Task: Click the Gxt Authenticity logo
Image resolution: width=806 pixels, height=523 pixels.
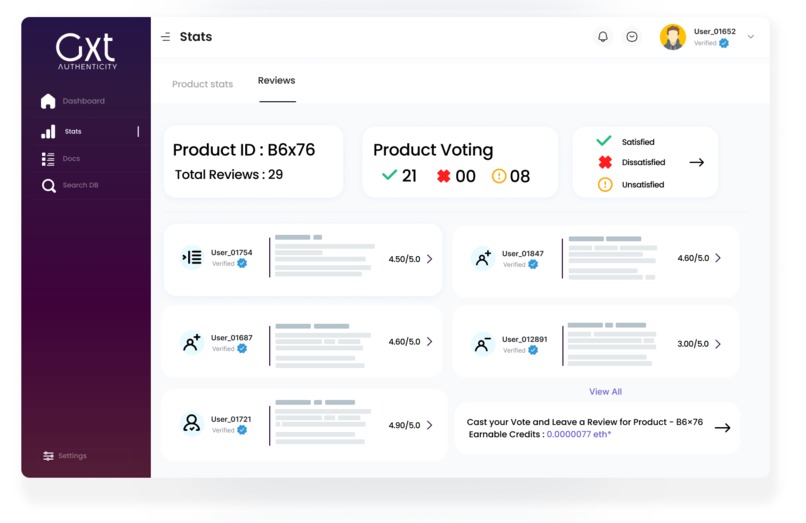Action: coord(86,51)
